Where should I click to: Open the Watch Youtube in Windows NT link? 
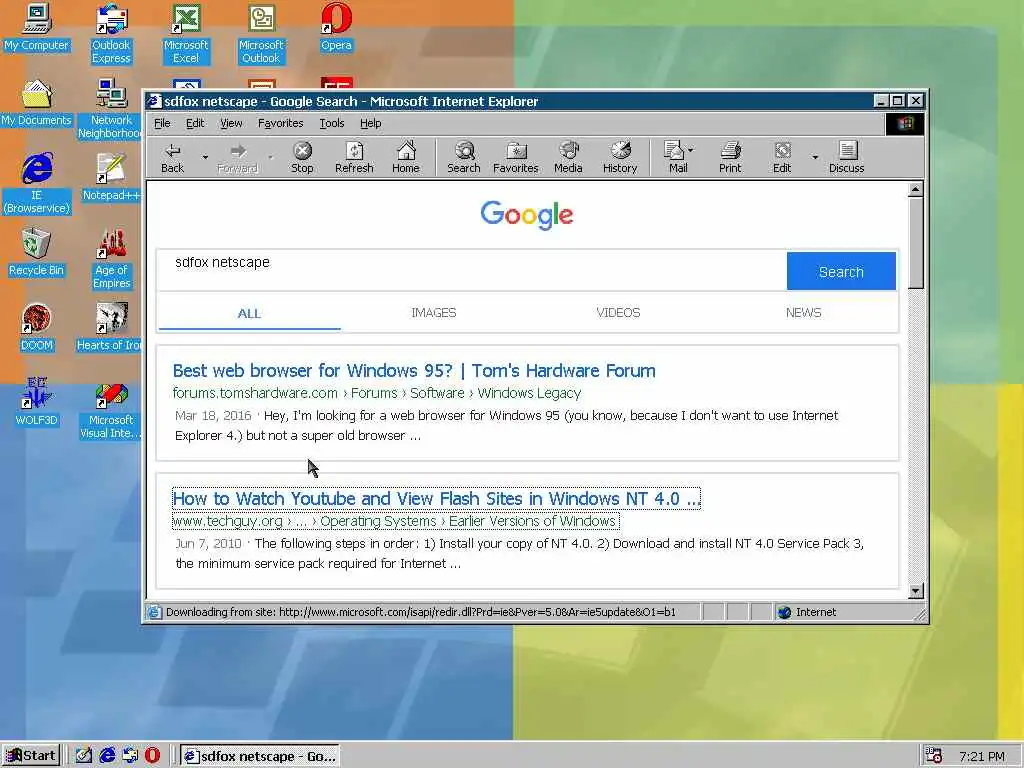tap(436, 499)
